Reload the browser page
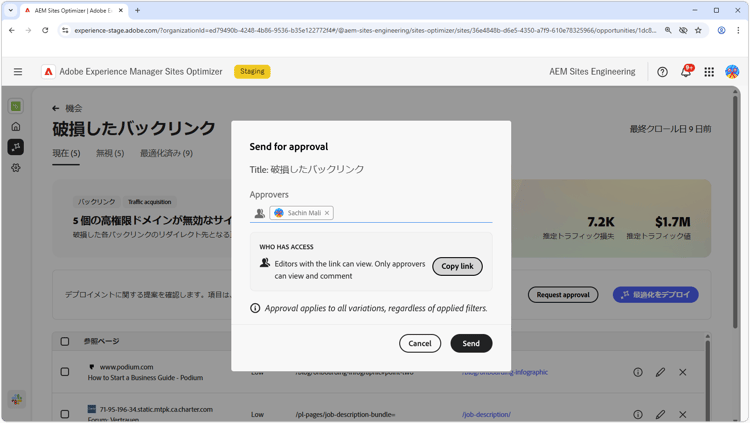The width and height of the screenshot is (750, 423). click(45, 30)
